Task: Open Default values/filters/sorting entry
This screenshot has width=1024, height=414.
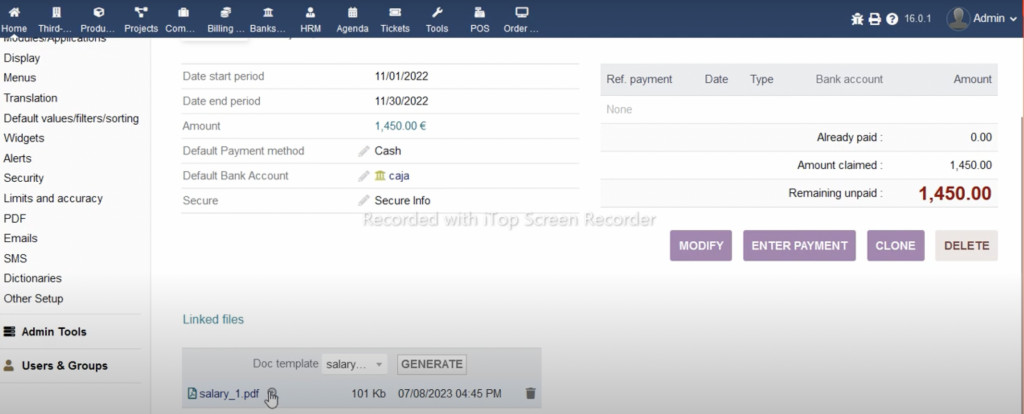Action: [x=71, y=118]
